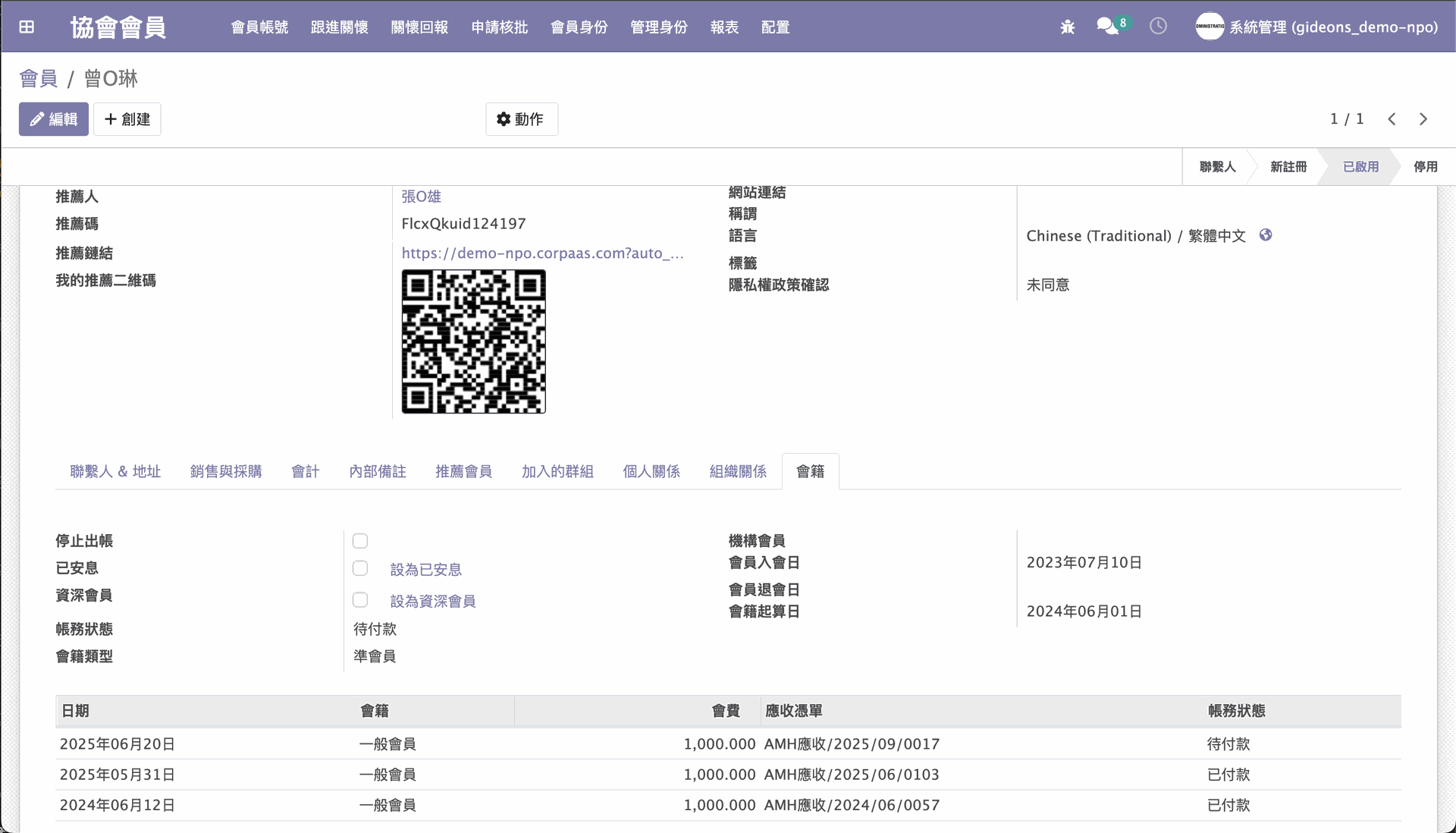Open the referral link URL

coord(542,253)
